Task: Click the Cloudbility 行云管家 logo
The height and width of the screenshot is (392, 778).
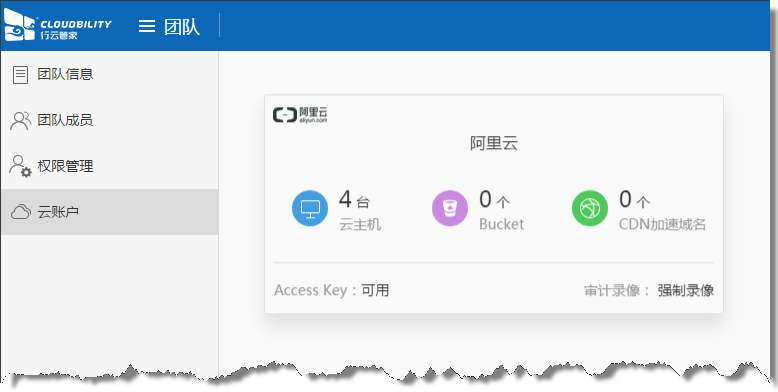Action: point(58,25)
